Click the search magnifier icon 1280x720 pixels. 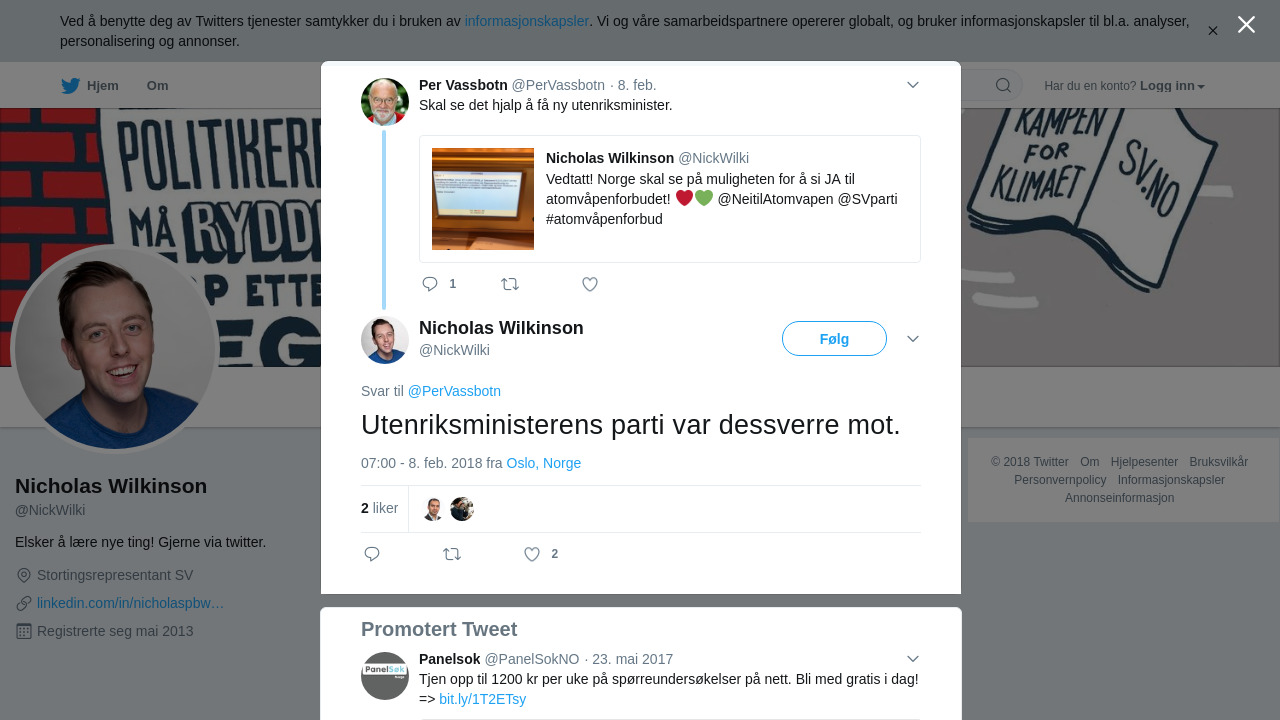click(x=1003, y=85)
